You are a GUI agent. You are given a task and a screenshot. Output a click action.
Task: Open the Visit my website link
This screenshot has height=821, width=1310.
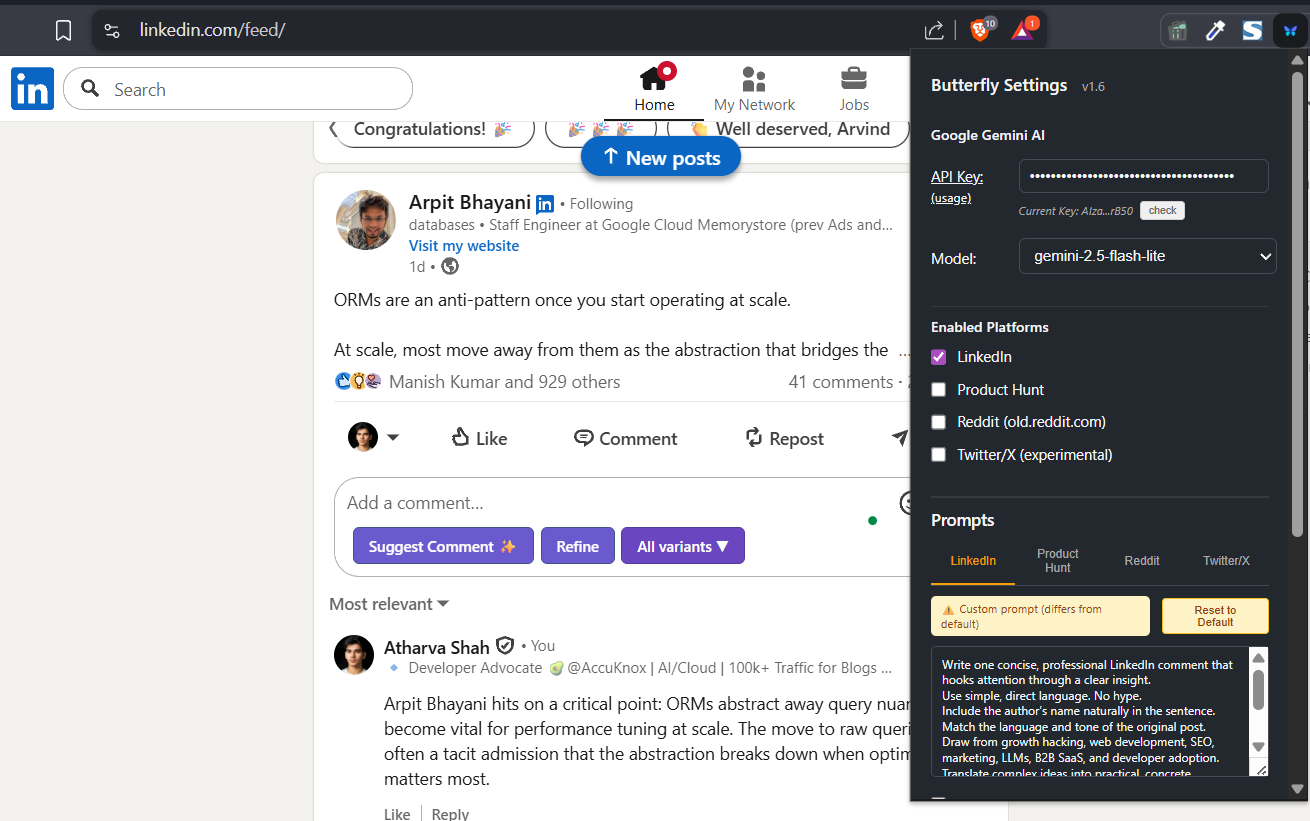click(464, 246)
